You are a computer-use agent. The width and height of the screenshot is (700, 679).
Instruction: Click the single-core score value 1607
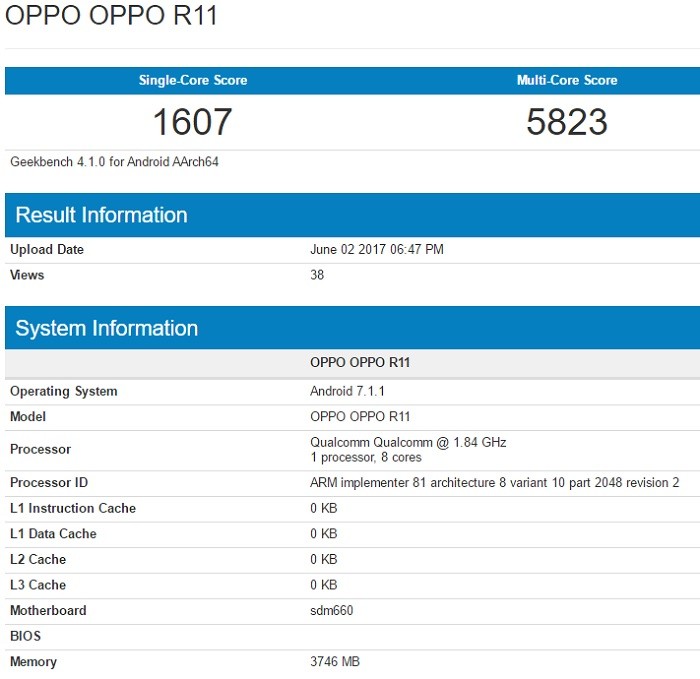[192, 122]
